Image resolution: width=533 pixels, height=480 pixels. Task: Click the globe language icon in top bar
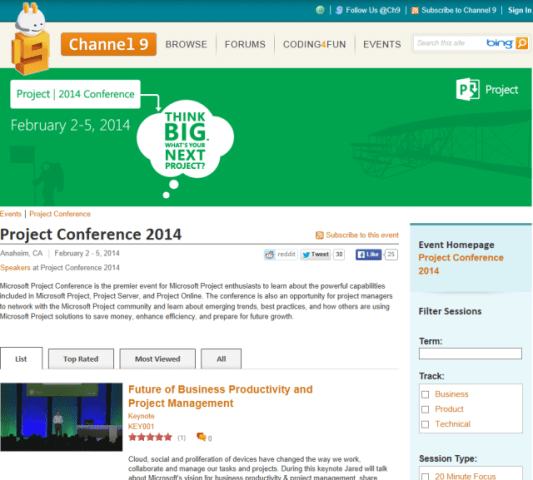point(320,10)
